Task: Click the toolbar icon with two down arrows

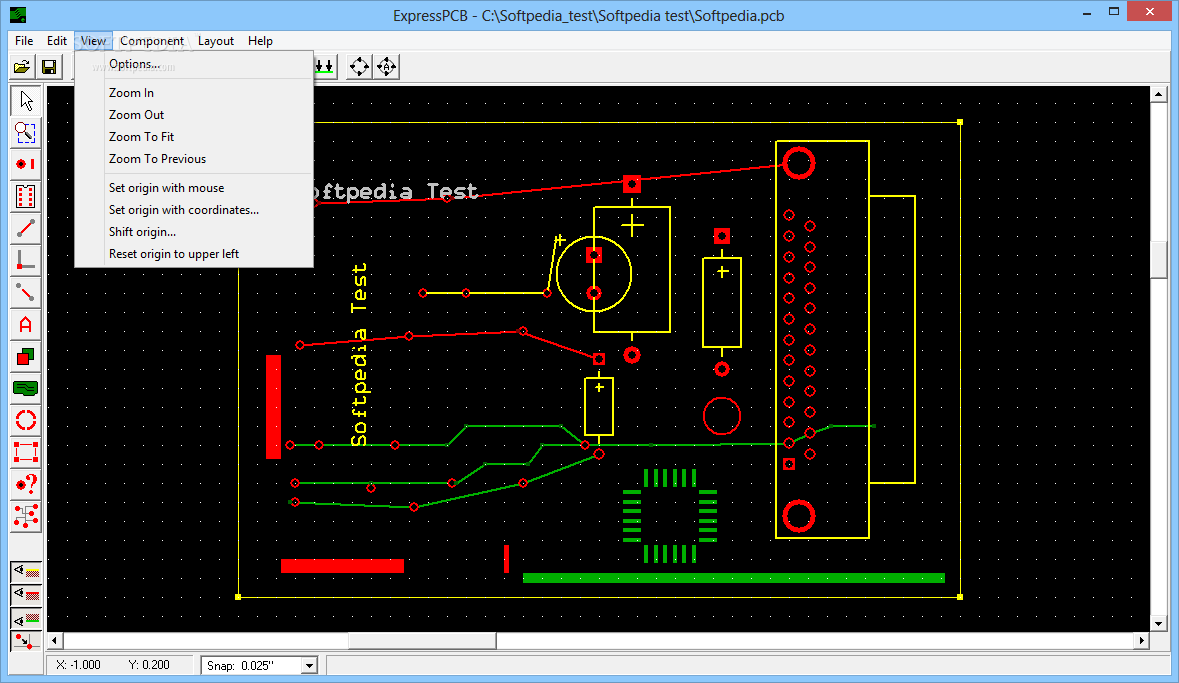Action: point(325,67)
